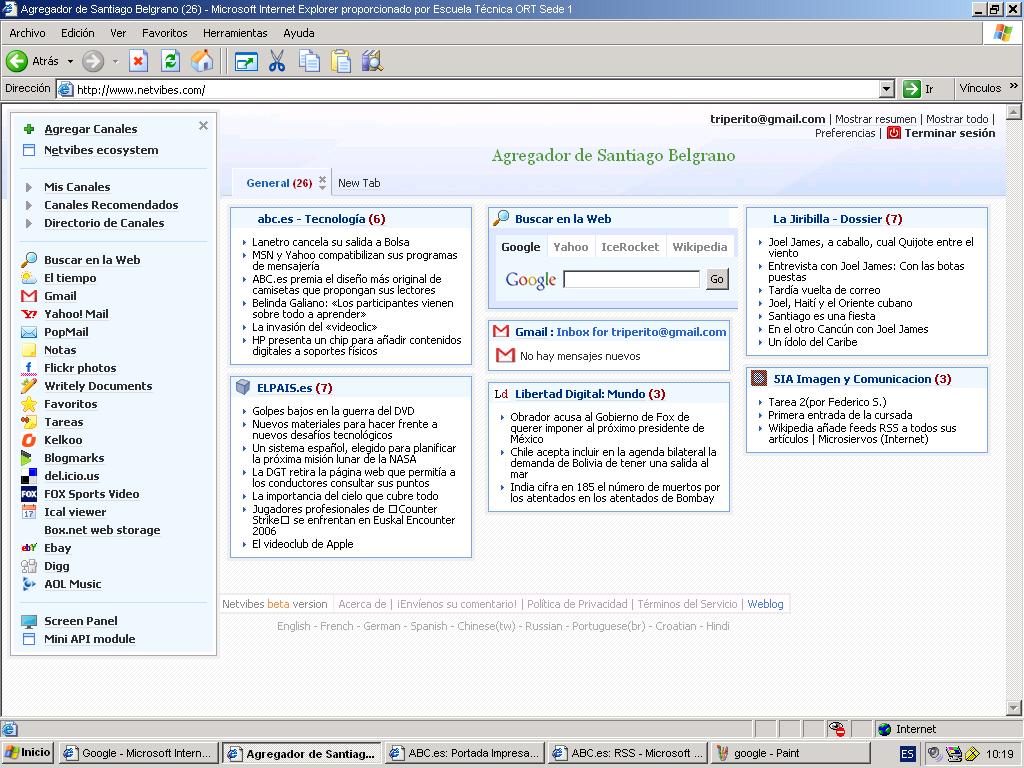The height and width of the screenshot is (768, 1024).
Task: Open the Lanetro cancela su salida a Bolsa headline
Action: [330, 242]
